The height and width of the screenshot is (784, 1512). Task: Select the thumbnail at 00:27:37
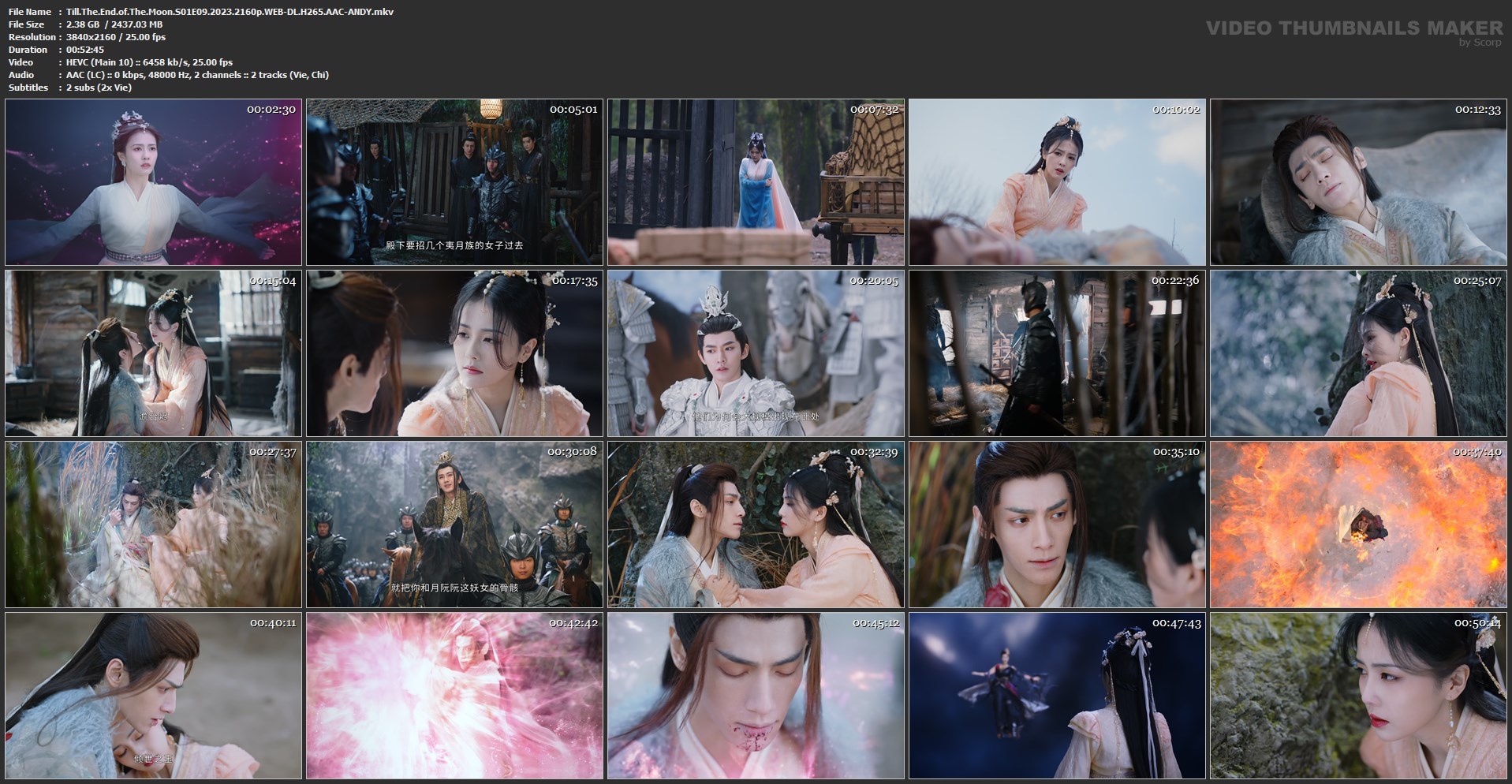pos(154,525)
